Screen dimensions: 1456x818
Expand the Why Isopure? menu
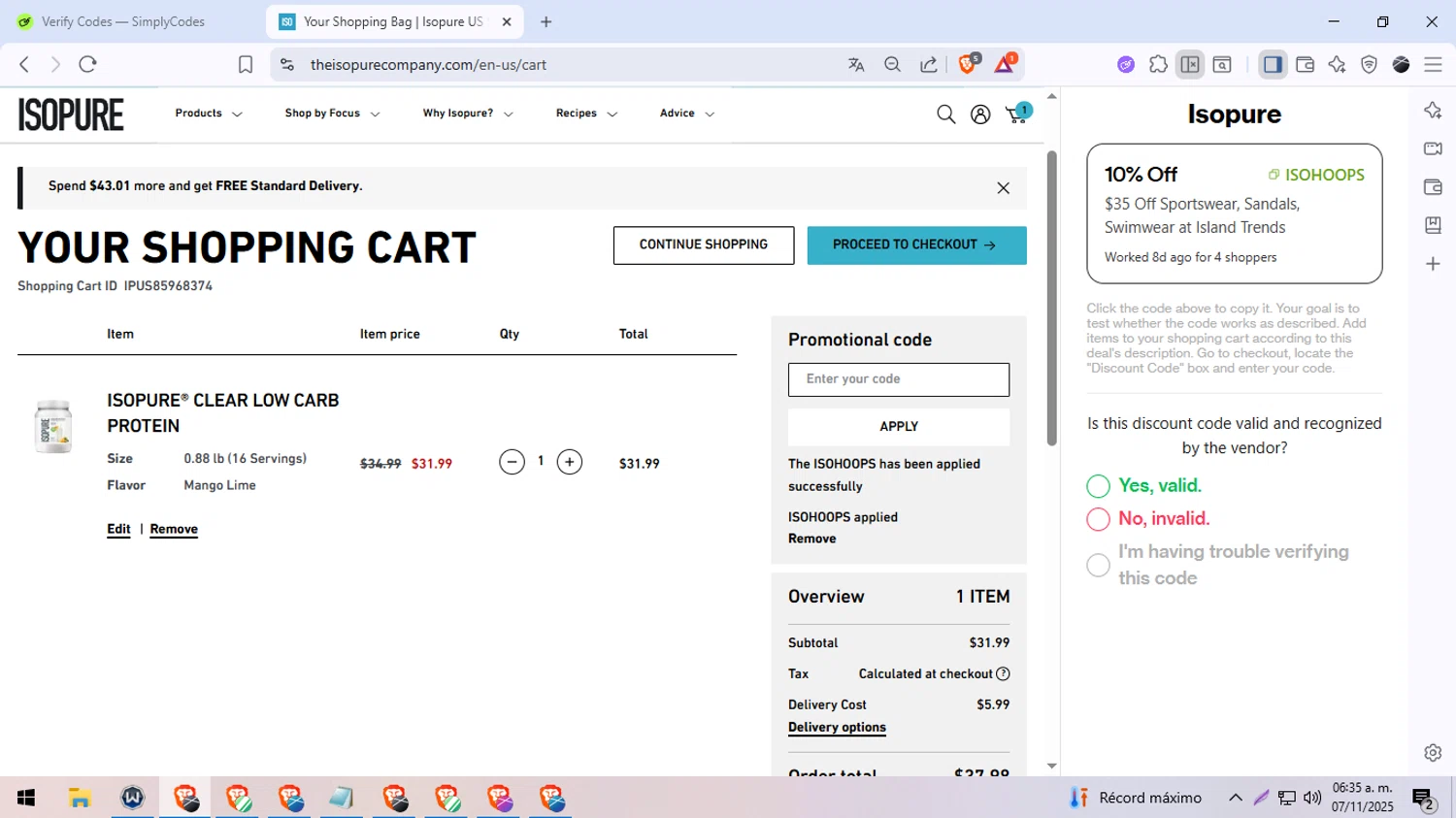468,114
